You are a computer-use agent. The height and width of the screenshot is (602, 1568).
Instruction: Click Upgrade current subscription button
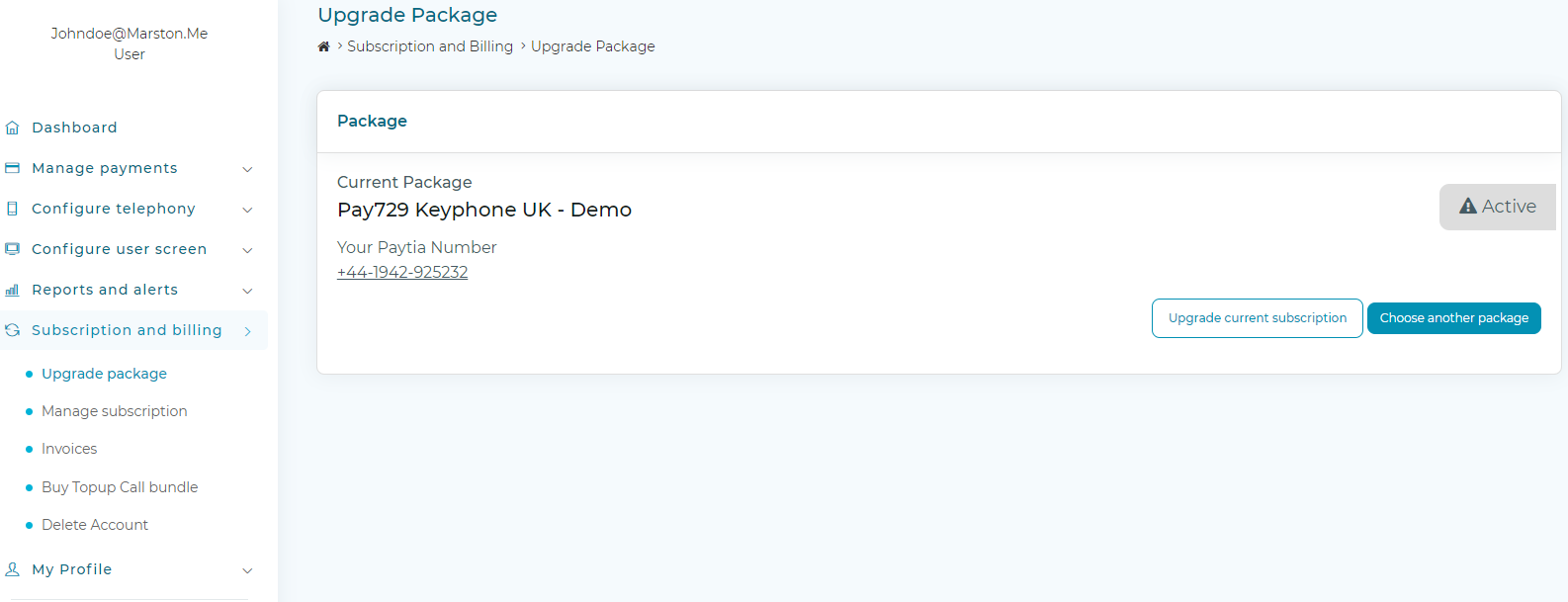click(x=1258, y=318)
